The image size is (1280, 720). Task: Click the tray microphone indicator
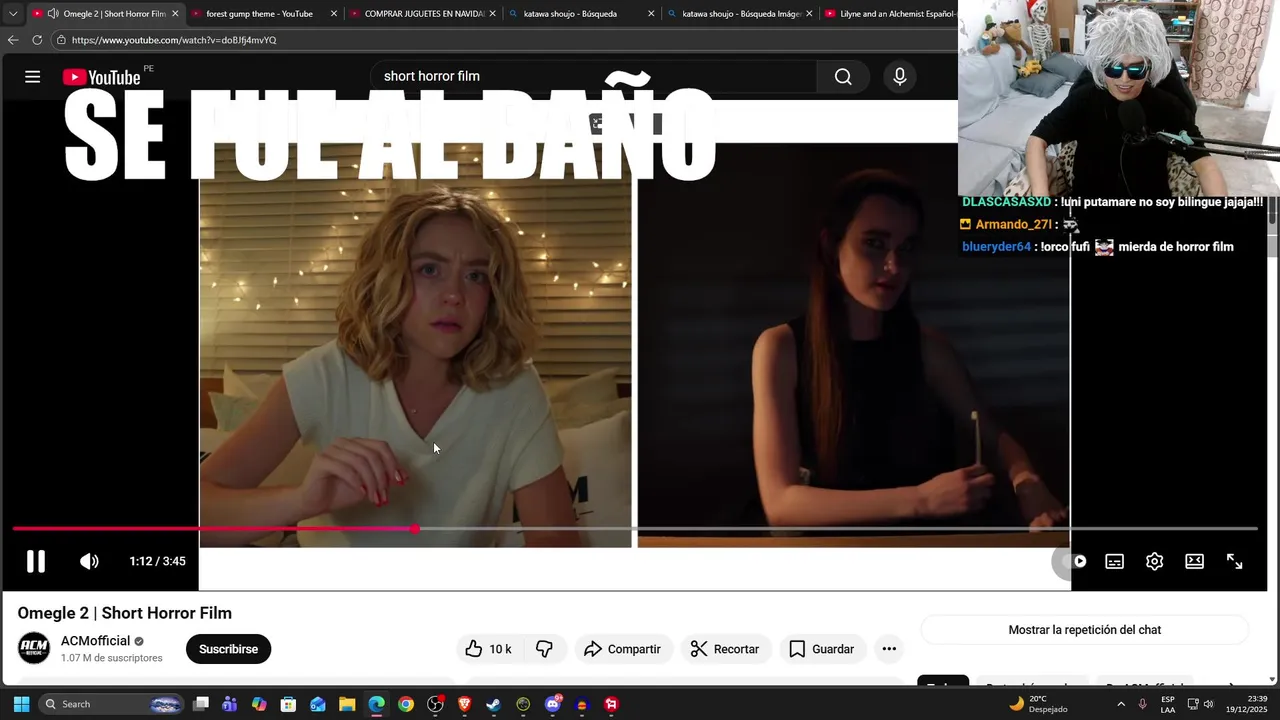[x=1142, y=704]
